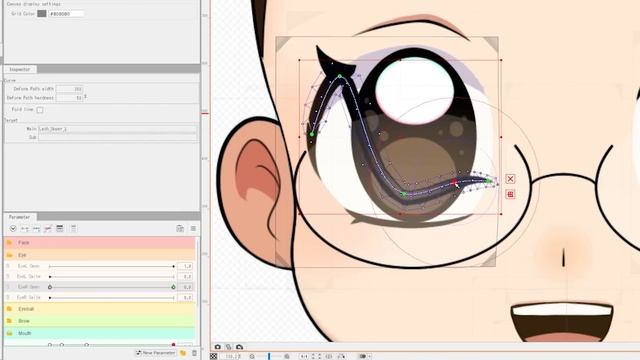Click the EyeL Smile parameter slider

coord(111,277)
